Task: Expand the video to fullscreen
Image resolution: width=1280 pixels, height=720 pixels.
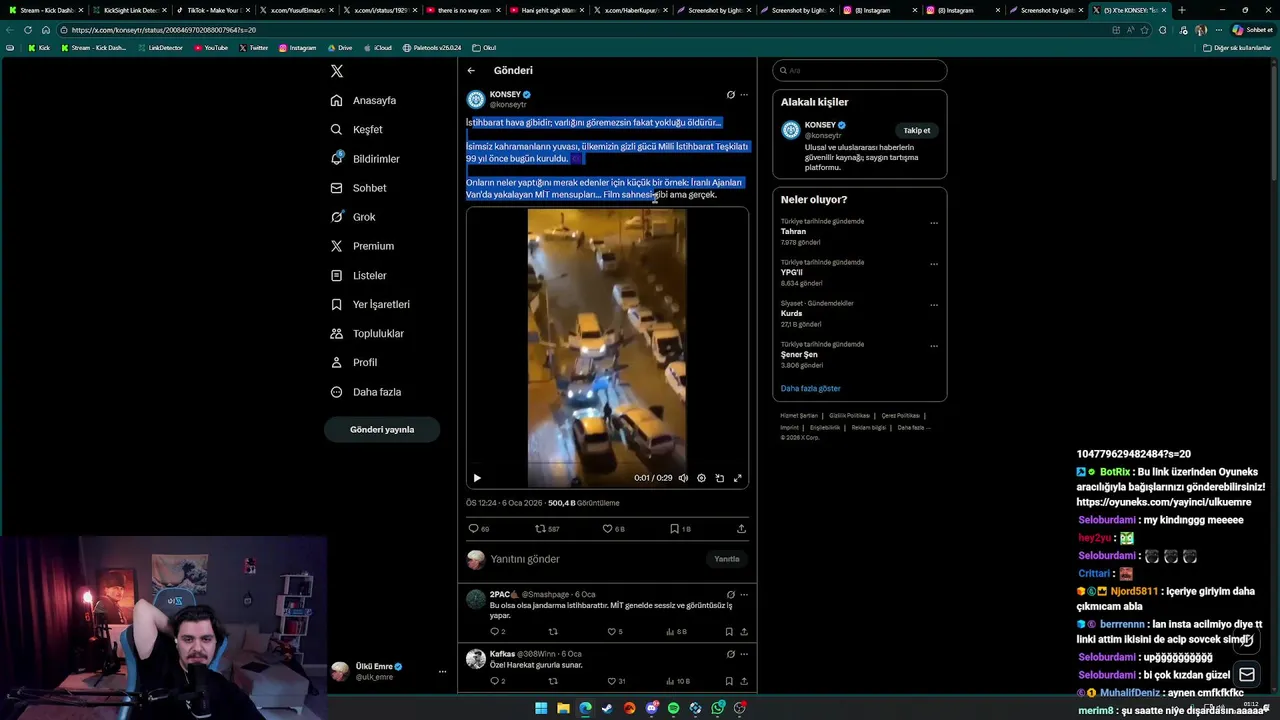Action: pos(738,478)
